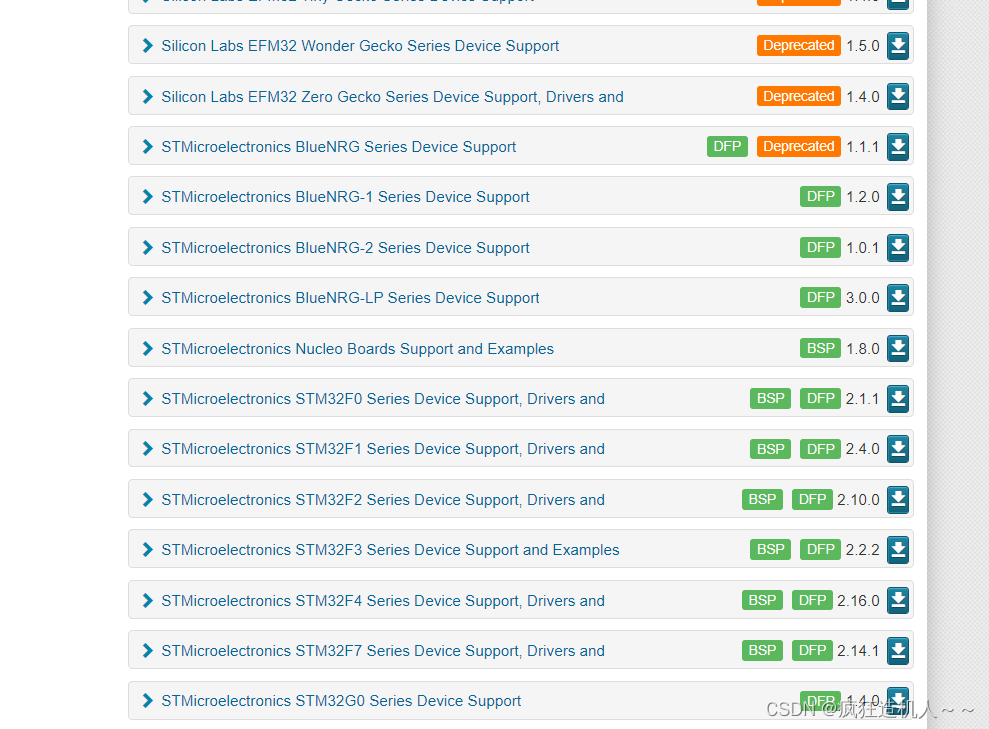989x729 pixels.
Task: Open STMicroelectronics BlueNRG-1 Series Device Support link
Action: 346,197
